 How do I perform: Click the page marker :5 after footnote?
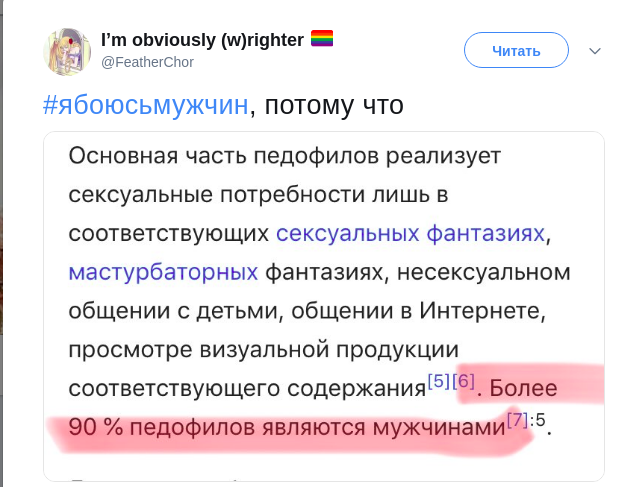coord(539,421)
